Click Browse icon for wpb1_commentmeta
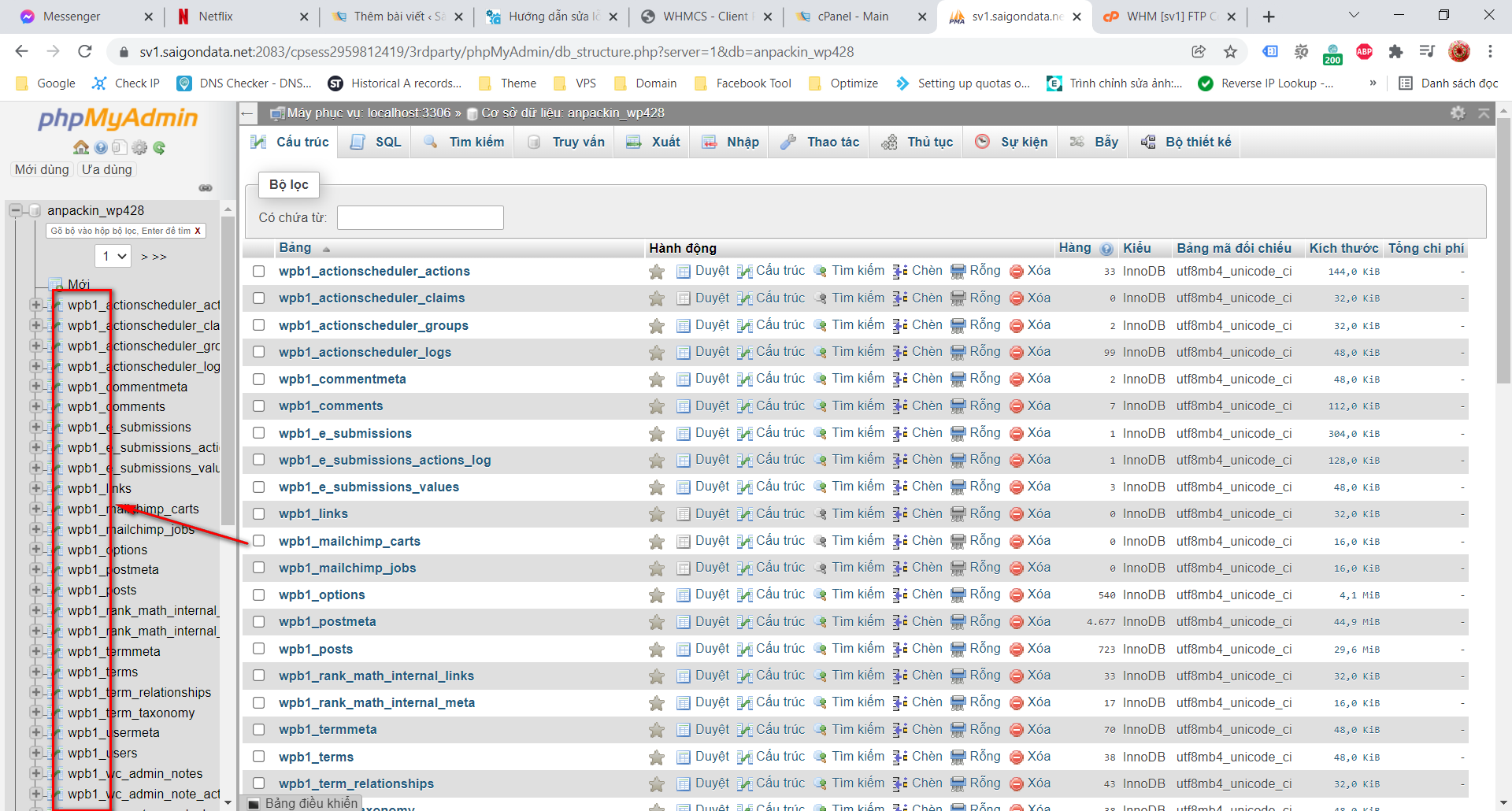The height and width of the screenshot is (811, 1512). point(684,380)
